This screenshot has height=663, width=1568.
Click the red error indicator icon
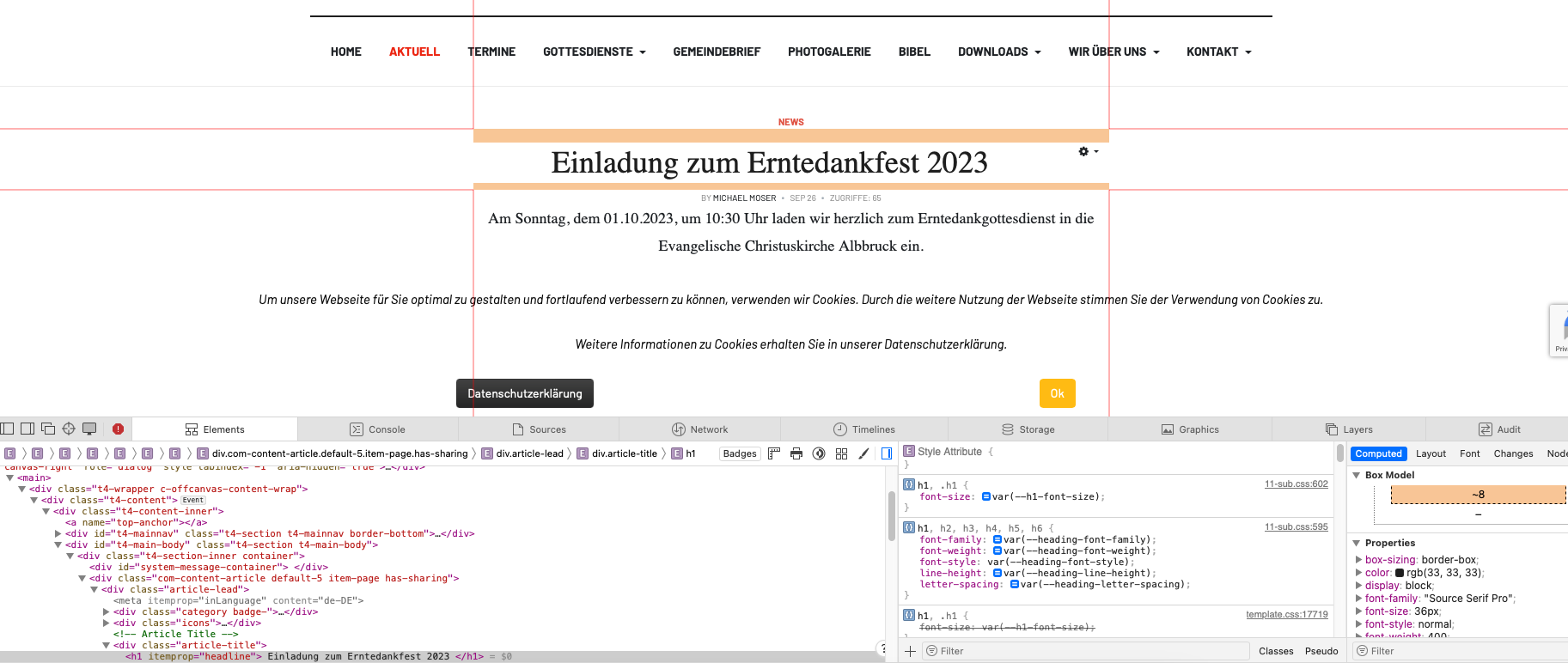[118, 429]
